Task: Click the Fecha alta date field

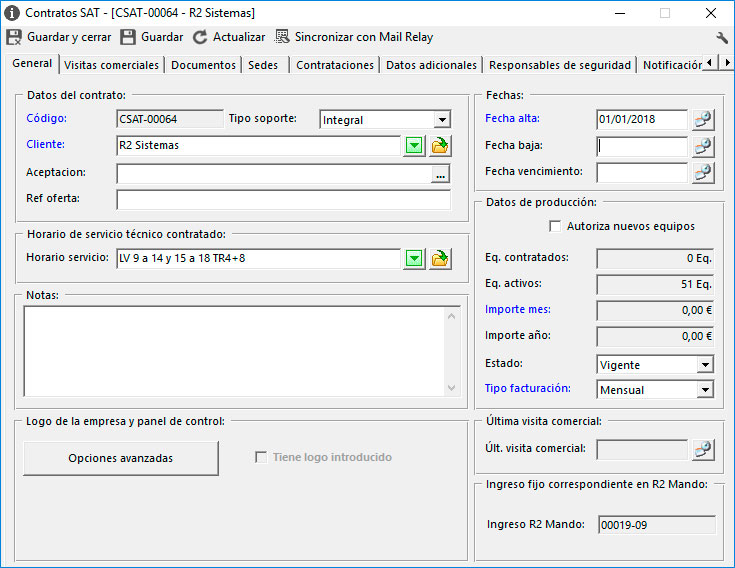Action: tap(642, 120)
